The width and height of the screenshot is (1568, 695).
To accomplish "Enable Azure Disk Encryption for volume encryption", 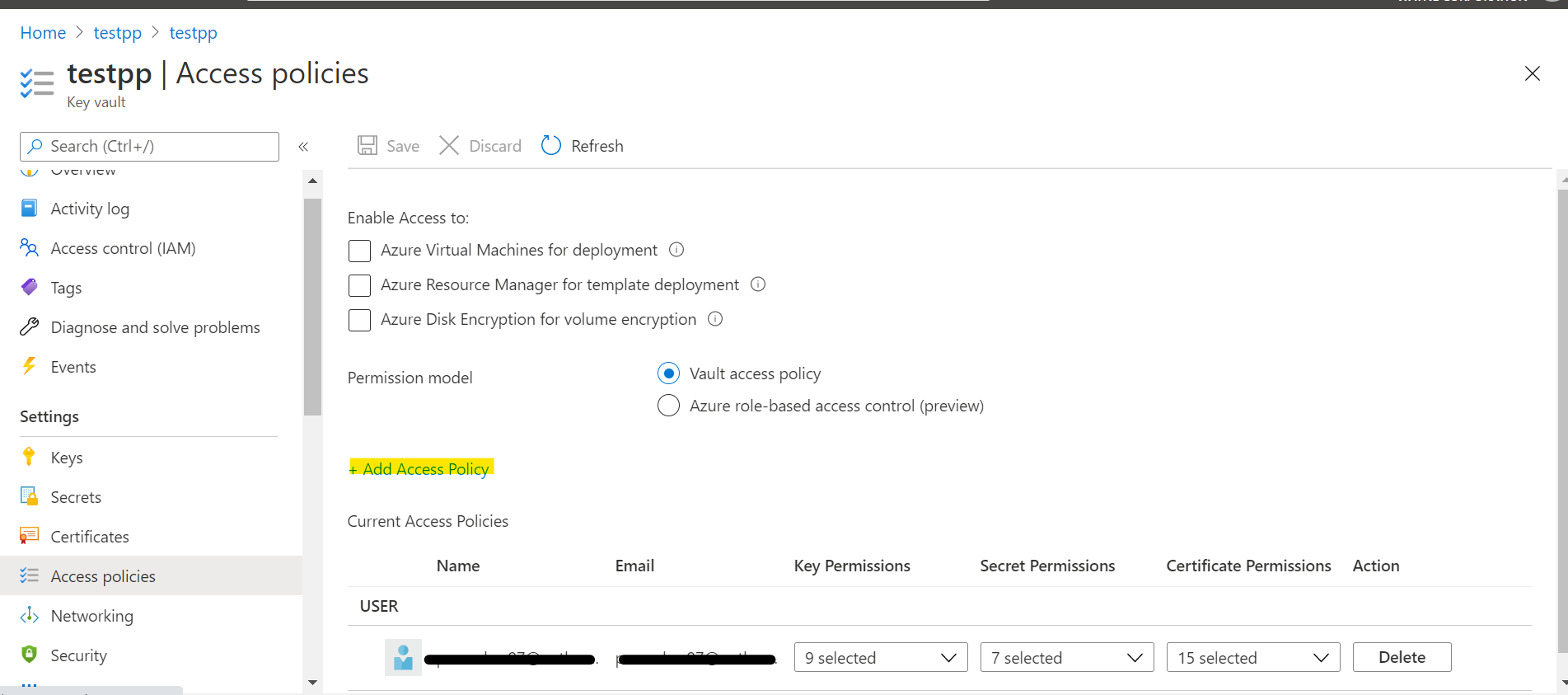I will point(359,320).
